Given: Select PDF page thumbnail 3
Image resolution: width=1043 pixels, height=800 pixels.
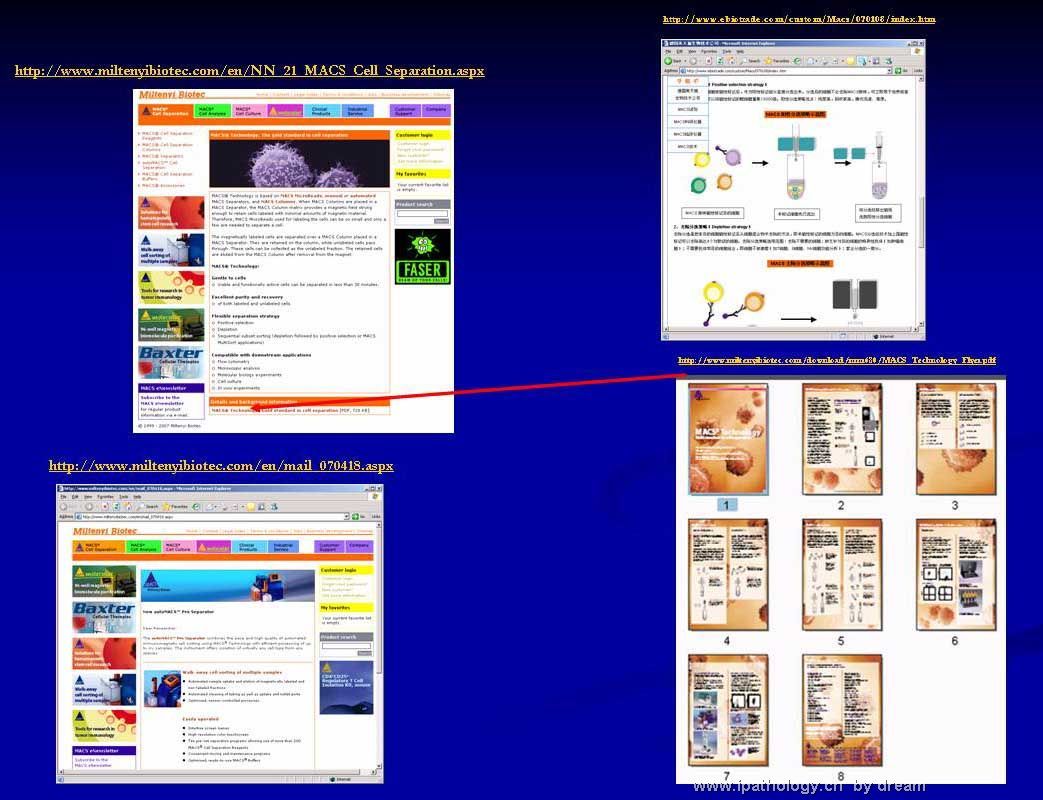Looking at the screenshot, I should 956,438.
